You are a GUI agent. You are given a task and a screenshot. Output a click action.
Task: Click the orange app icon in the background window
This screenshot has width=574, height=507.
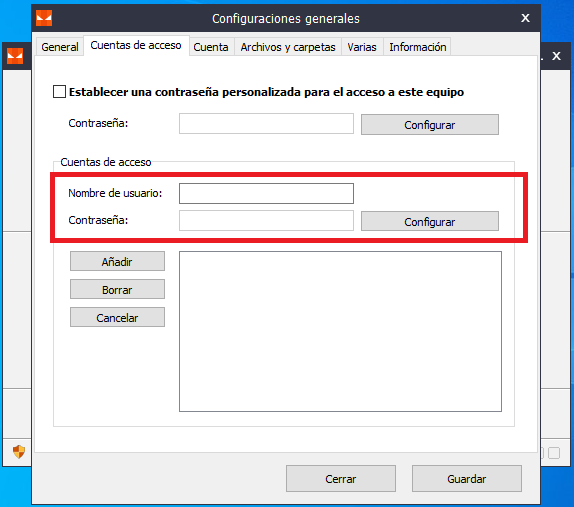click(15, 56)
